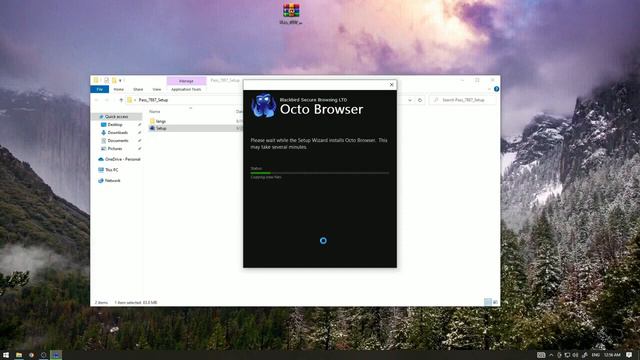Switch to details view in Explorer status bar
The width and height of the screenshot is (640, 360).
coord(488,302)
